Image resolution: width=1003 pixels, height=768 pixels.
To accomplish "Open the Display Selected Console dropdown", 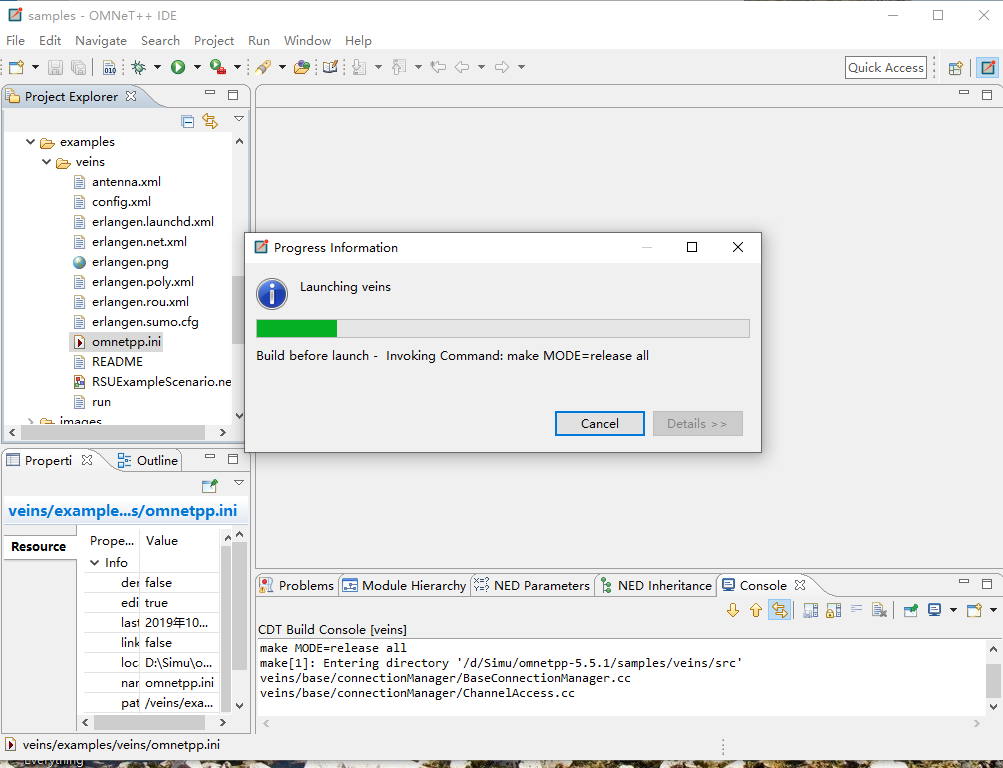I will (953, 610).
